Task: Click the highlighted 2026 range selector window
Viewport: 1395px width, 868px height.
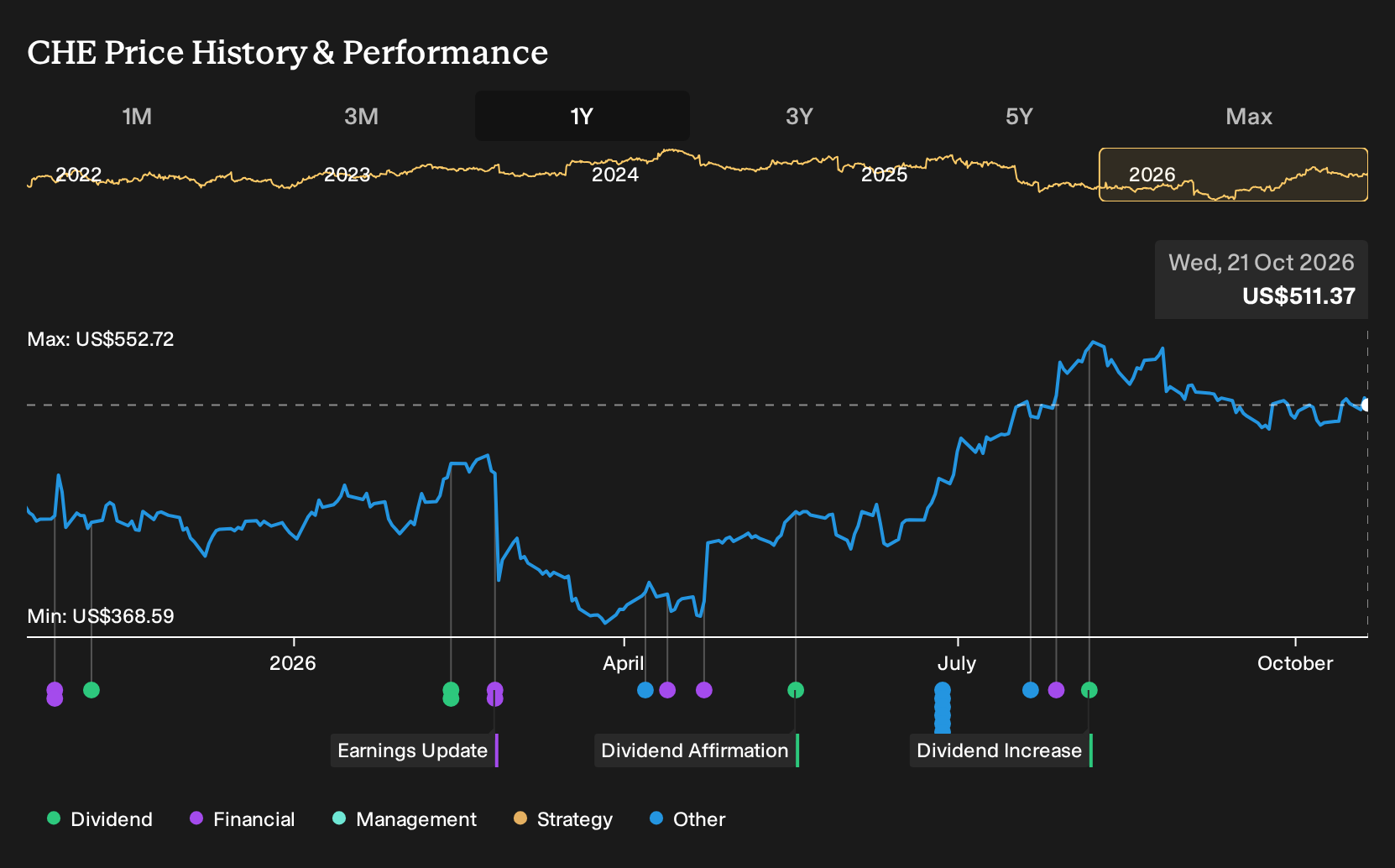Action: [1233, 175]
